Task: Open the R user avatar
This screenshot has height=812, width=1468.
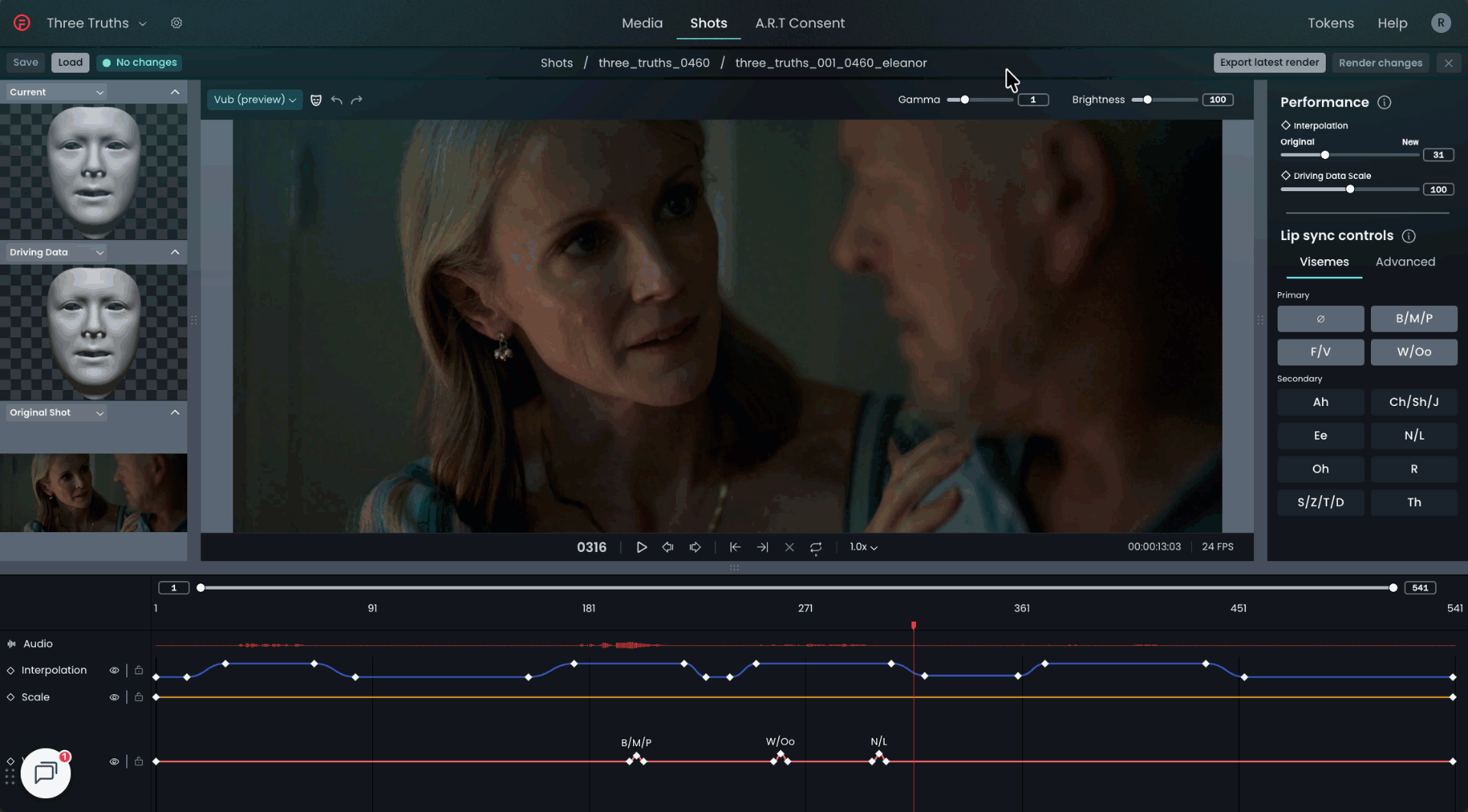Action: click(x=1440, y=23)
